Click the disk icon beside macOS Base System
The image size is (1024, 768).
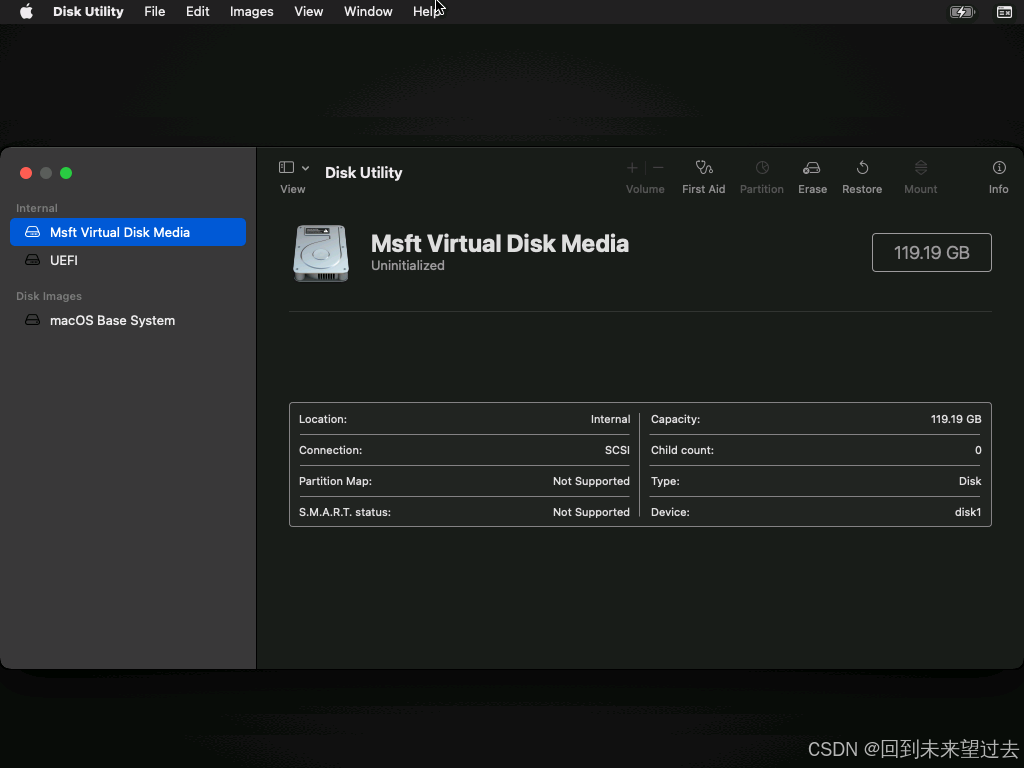pyautogui.click(x=32, y=320)
